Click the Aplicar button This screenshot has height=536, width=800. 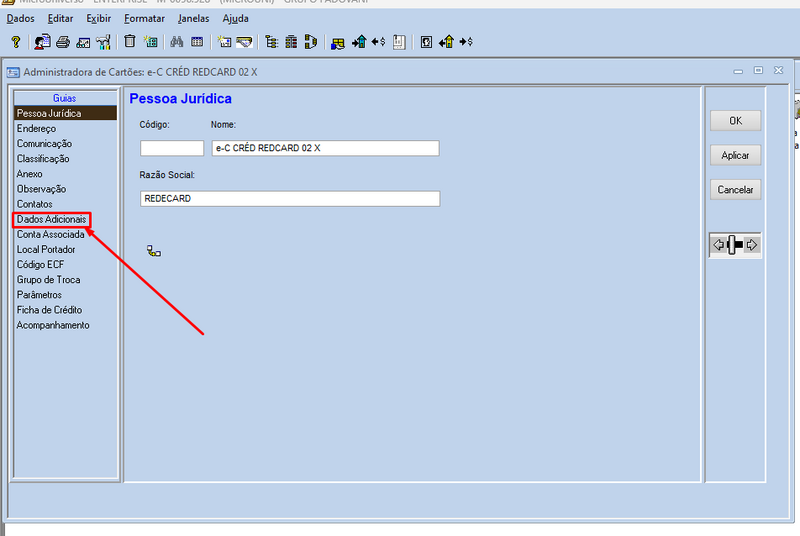(735, 155)
